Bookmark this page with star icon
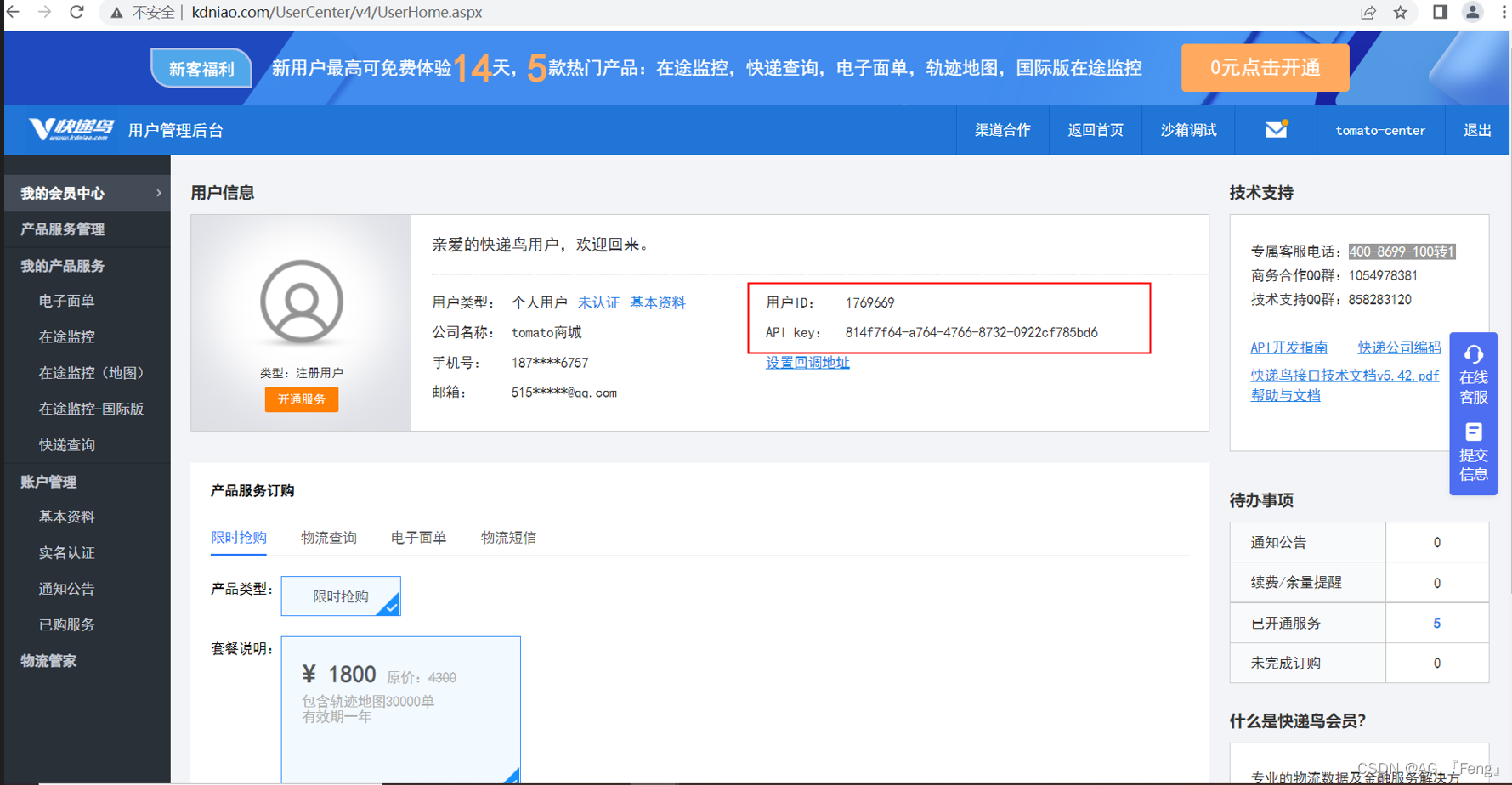1512x785 pixels. (x=1401, y=13)
